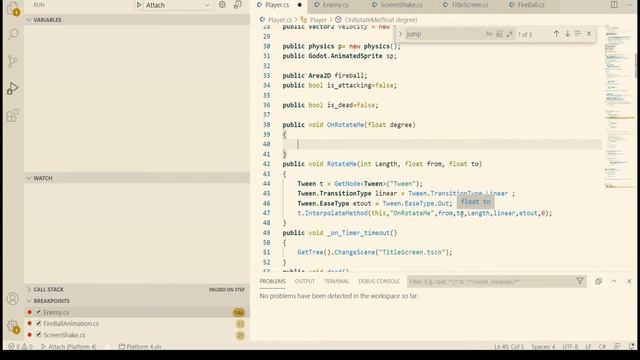Open the debug console icon in Run header
This screenshot has width=640, height=360.
click(238, 5)
